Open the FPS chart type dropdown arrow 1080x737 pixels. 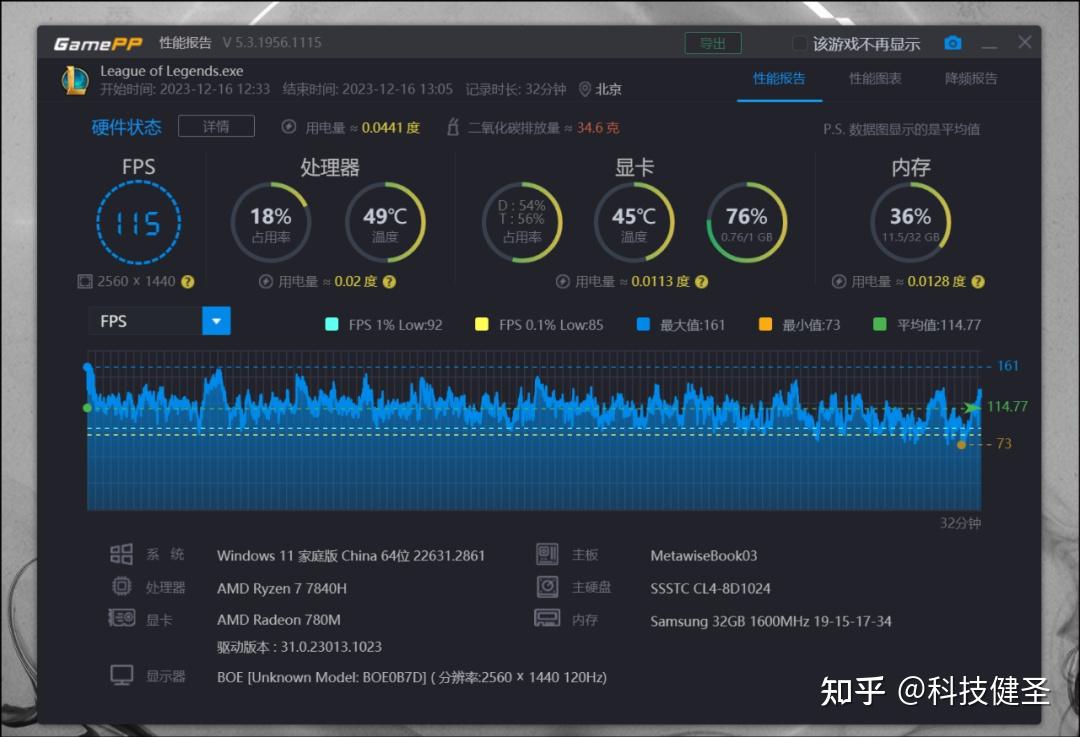point(216,321)
